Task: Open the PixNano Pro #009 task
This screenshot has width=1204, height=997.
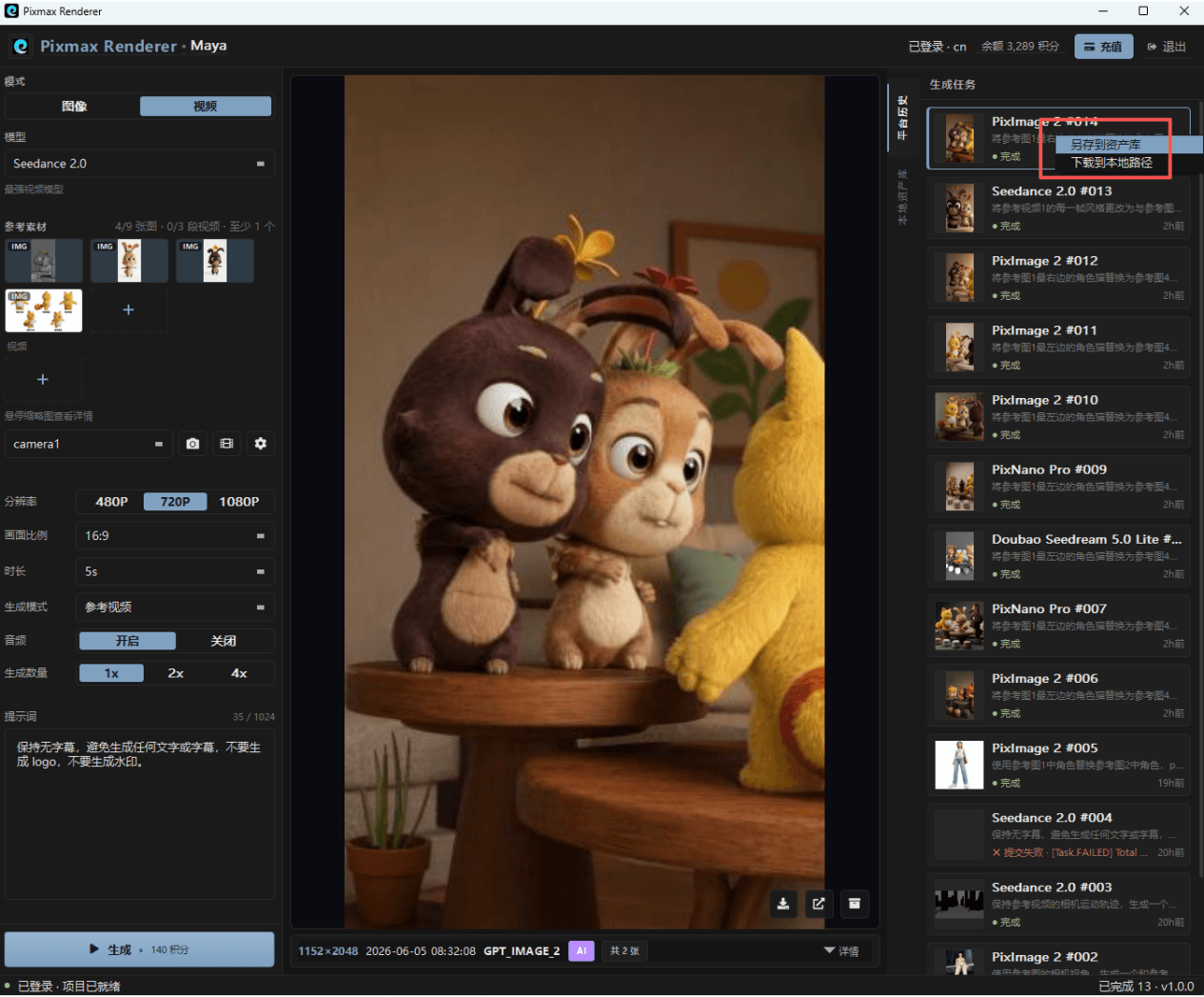Action: (x=1058, y=487)
